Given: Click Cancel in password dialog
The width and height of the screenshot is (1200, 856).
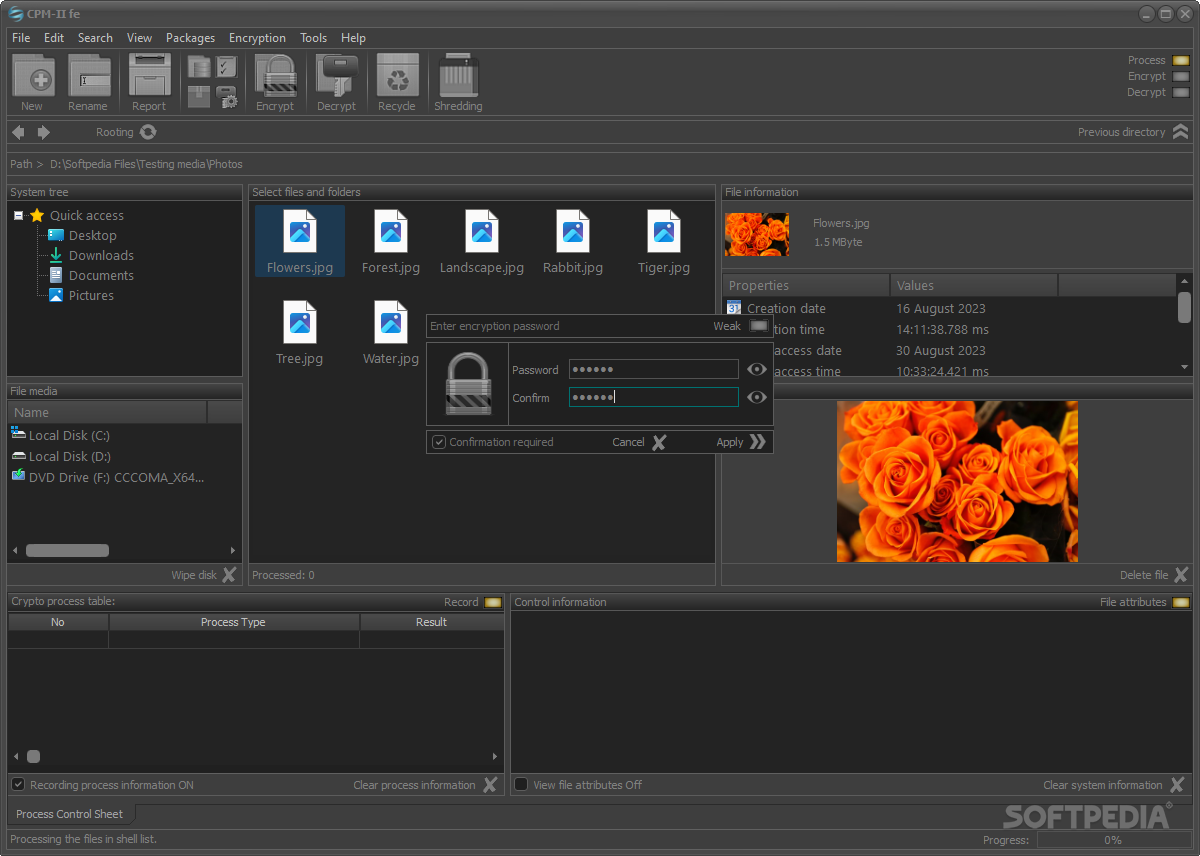Looking at the screenshot, I should point(639,442).
